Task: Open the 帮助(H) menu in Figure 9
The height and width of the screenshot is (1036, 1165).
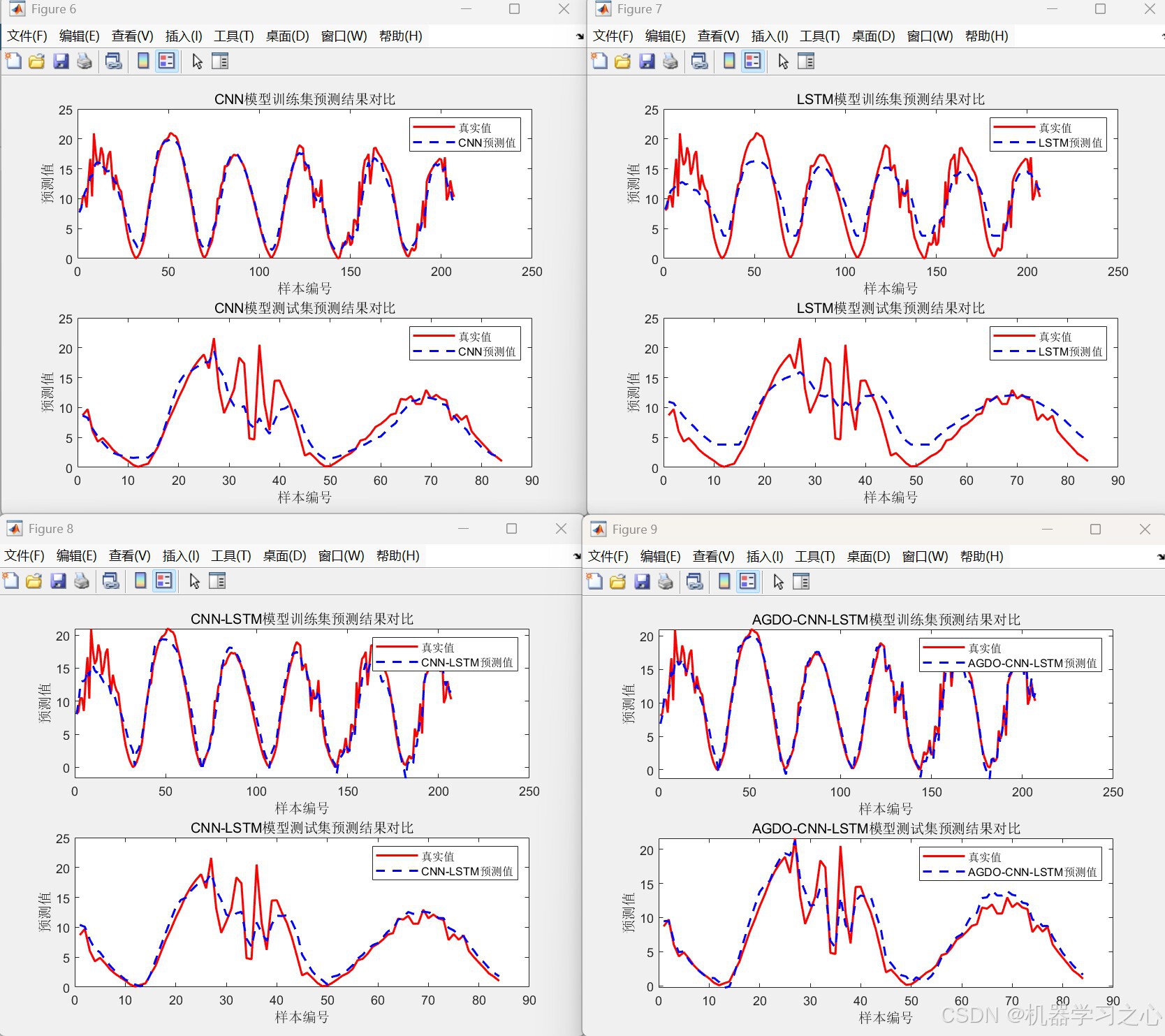Action: click(x=982, y=557)
